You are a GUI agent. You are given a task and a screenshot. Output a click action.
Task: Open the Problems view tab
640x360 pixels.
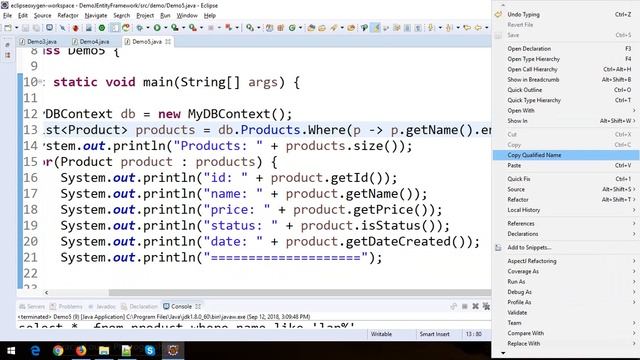pyautogui.click(x=66, y=307)
